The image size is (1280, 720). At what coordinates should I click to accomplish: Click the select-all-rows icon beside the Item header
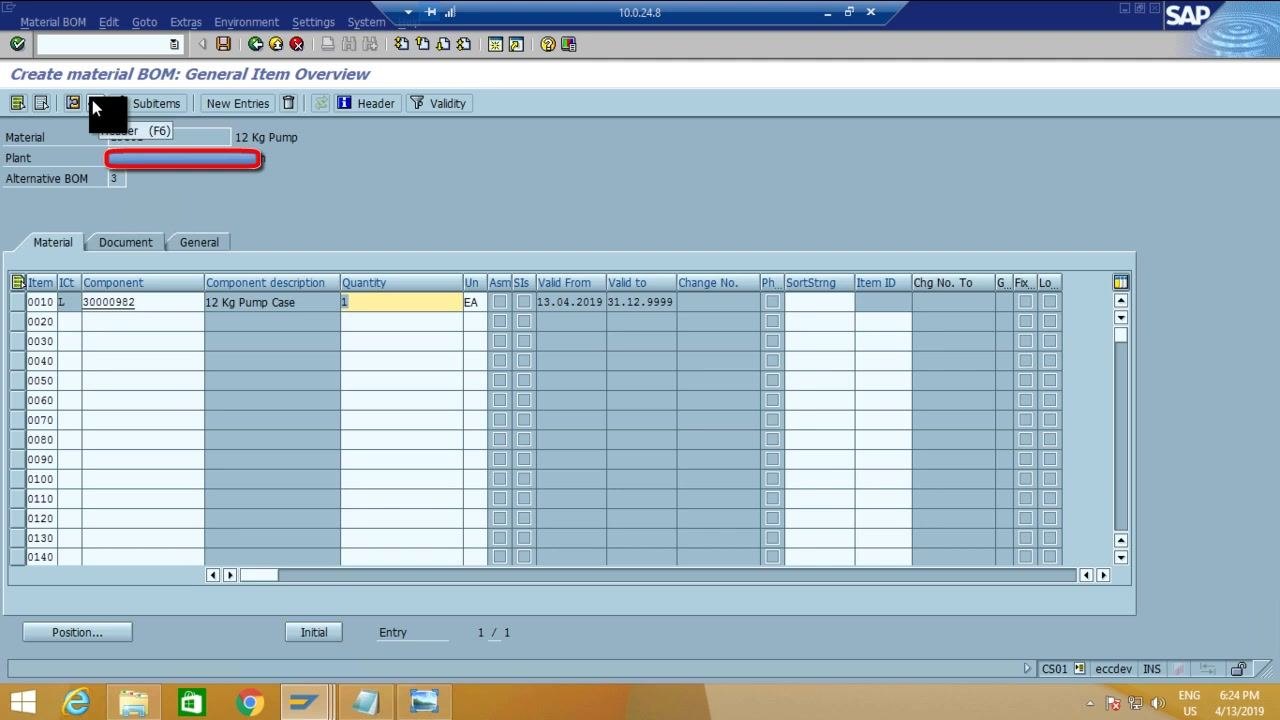click(18, 283)
